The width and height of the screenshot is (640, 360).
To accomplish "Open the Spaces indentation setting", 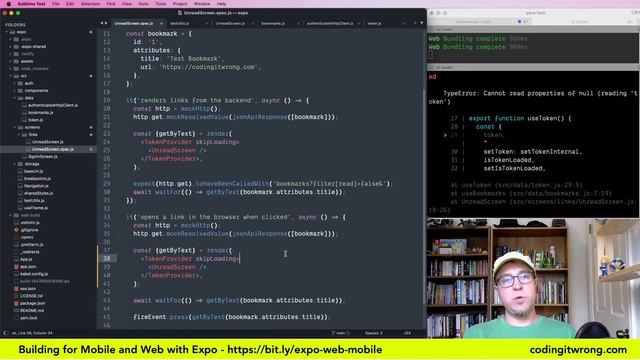I will (373, 333).
